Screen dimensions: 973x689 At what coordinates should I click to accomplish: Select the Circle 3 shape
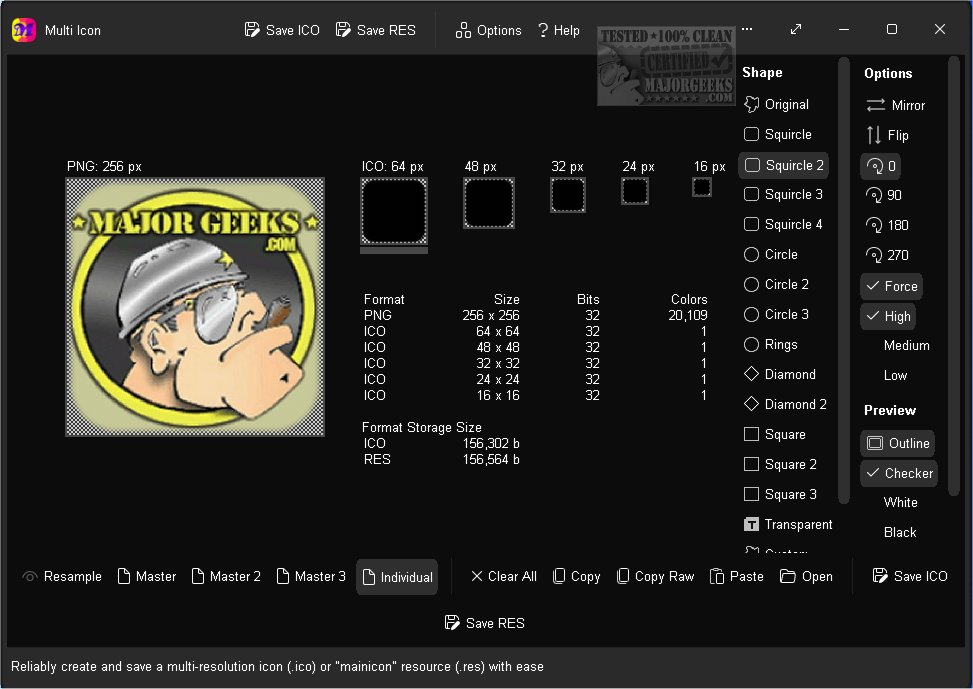776,314
